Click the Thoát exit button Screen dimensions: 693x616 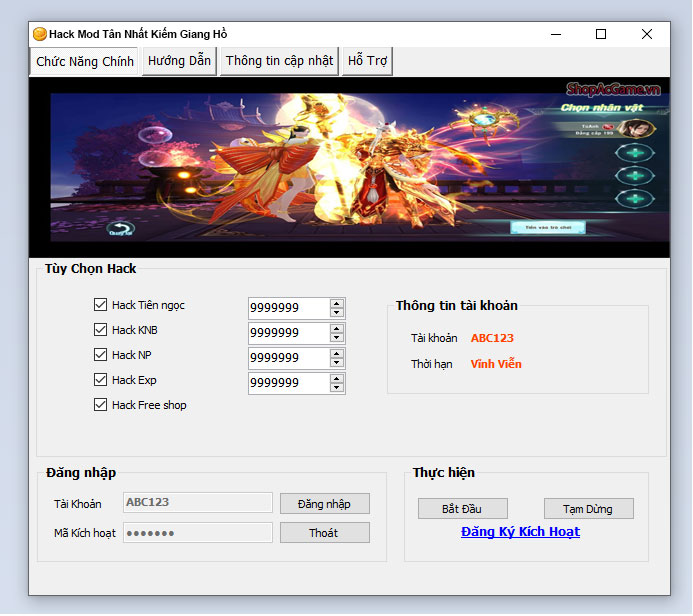pos(325,532)
